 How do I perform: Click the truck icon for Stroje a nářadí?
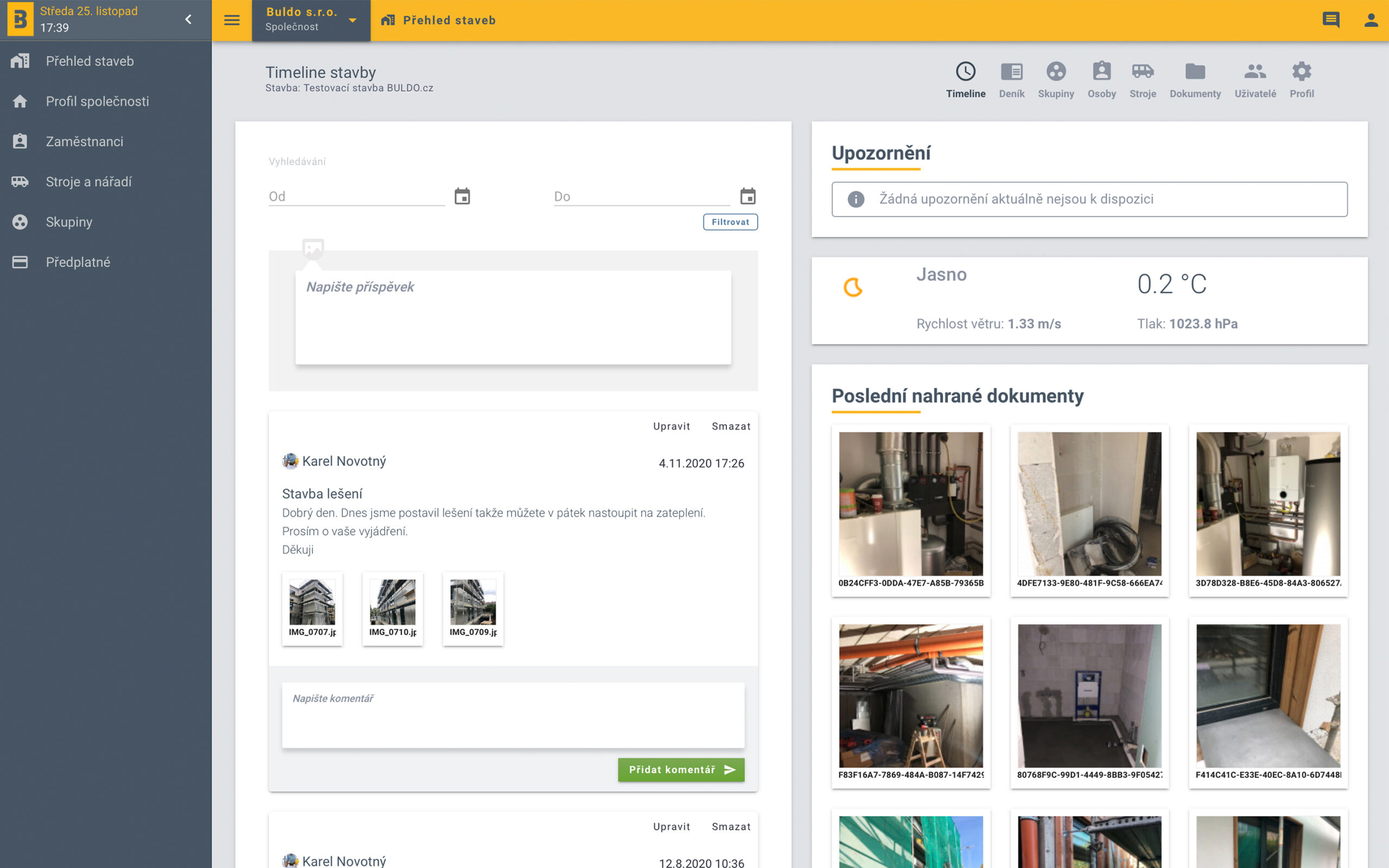[x=20, y=181]
